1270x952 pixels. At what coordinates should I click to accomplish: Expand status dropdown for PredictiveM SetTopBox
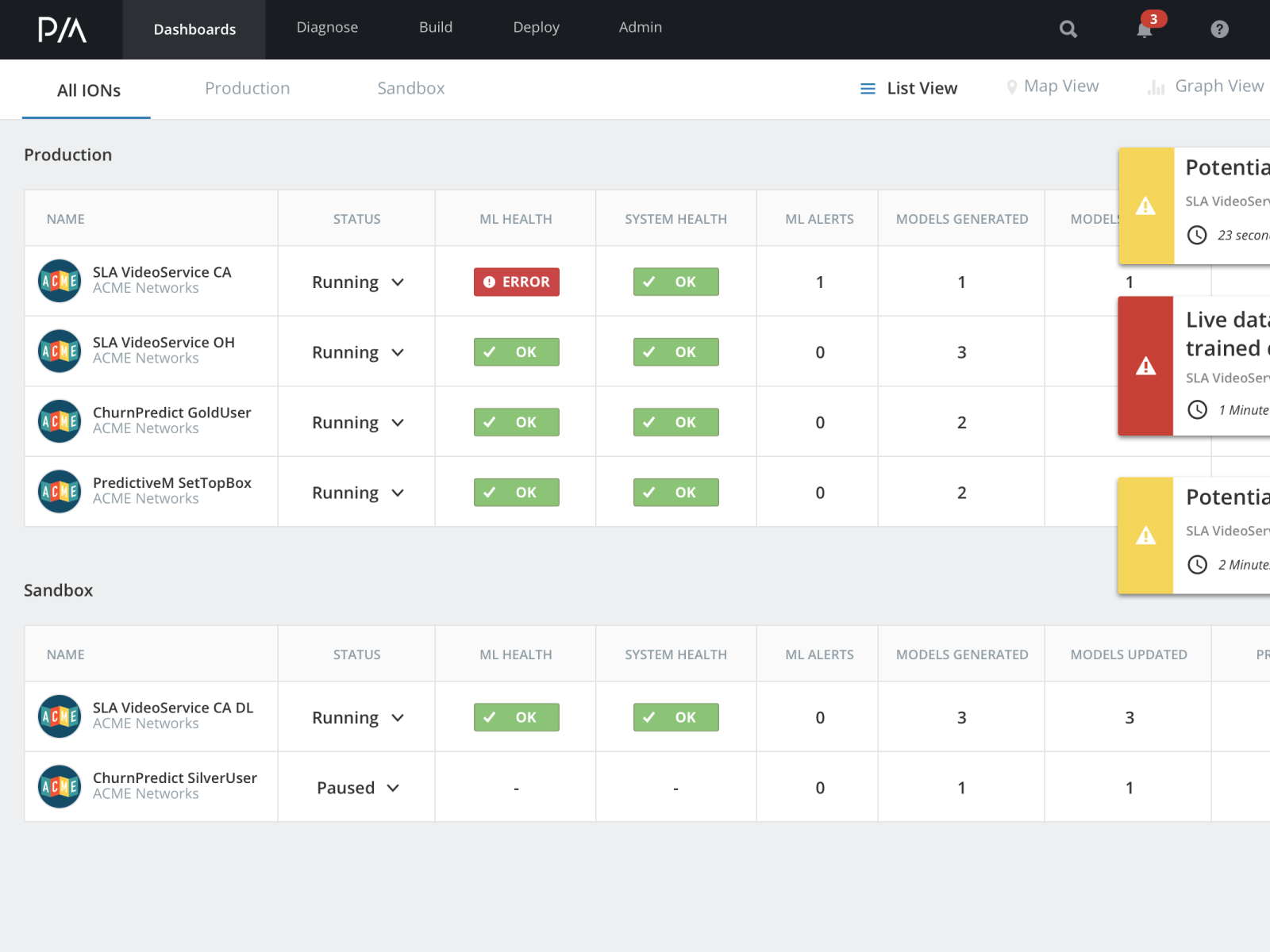click(398, 493)
